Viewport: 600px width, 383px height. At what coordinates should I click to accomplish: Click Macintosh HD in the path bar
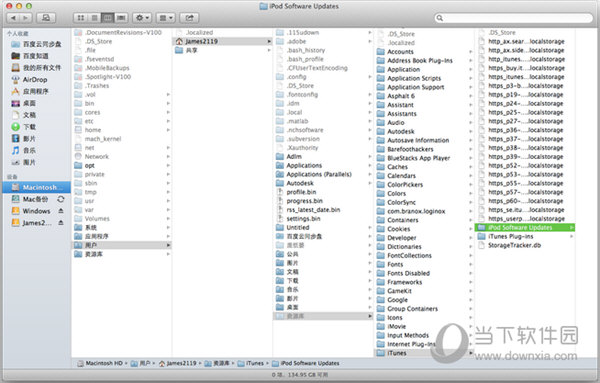[x=100, y=363]
